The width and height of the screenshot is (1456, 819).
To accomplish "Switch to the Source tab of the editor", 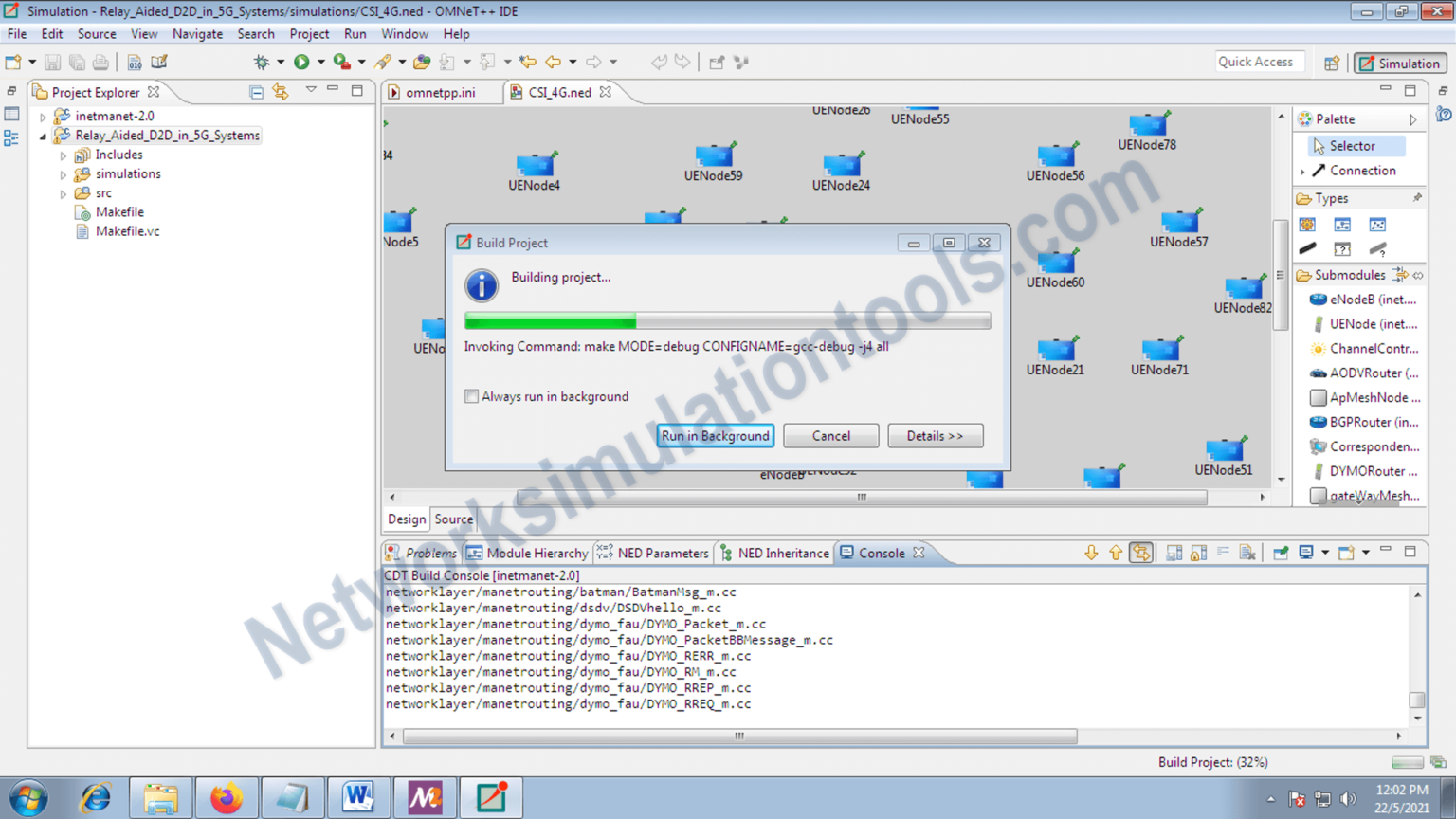I will (x=453, y=519).
